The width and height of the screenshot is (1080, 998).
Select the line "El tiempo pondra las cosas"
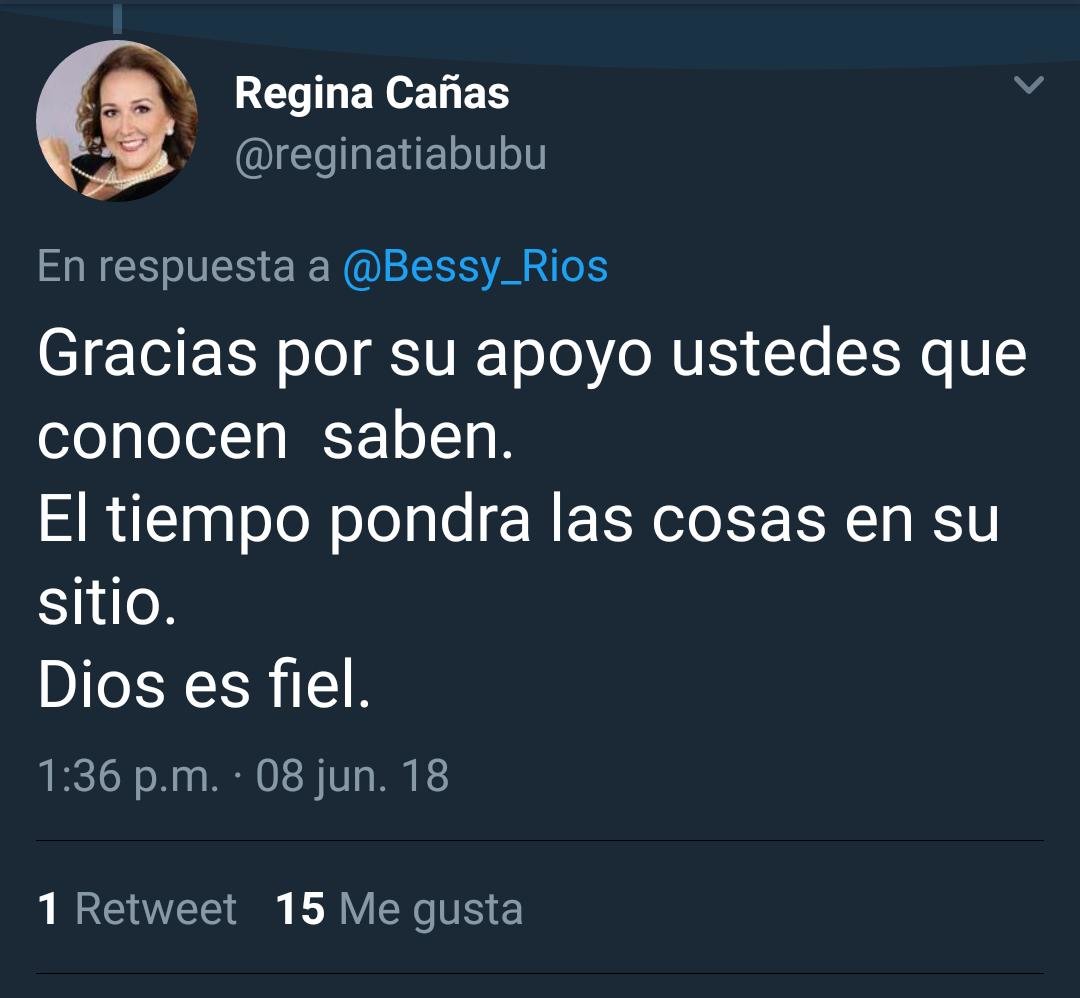[518, 522]
